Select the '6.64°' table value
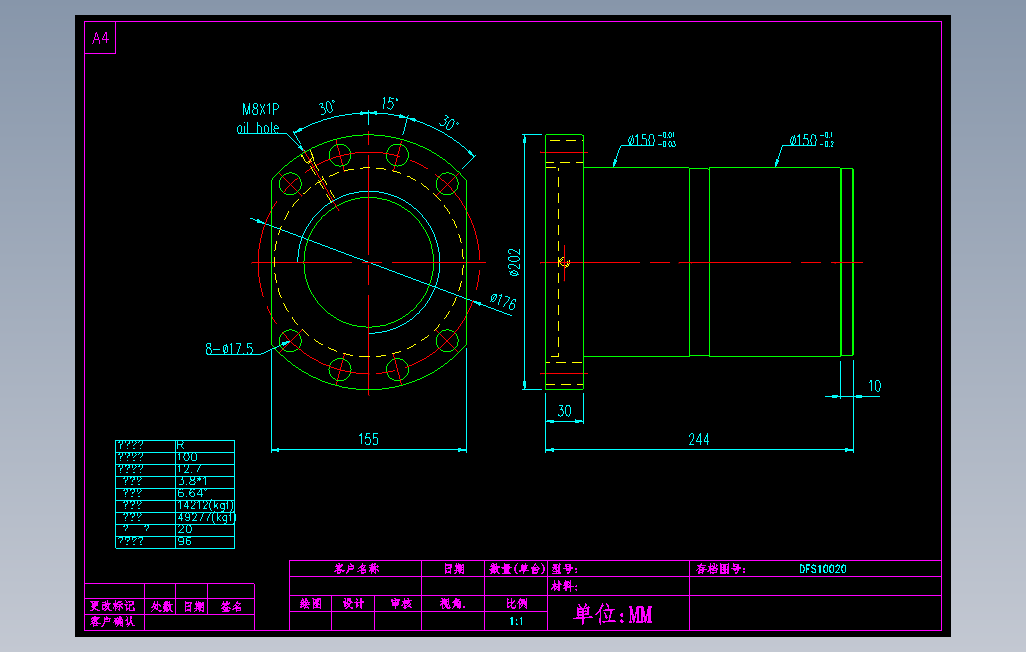Viewport: 1026px width, 652px height. pos(192,493)
